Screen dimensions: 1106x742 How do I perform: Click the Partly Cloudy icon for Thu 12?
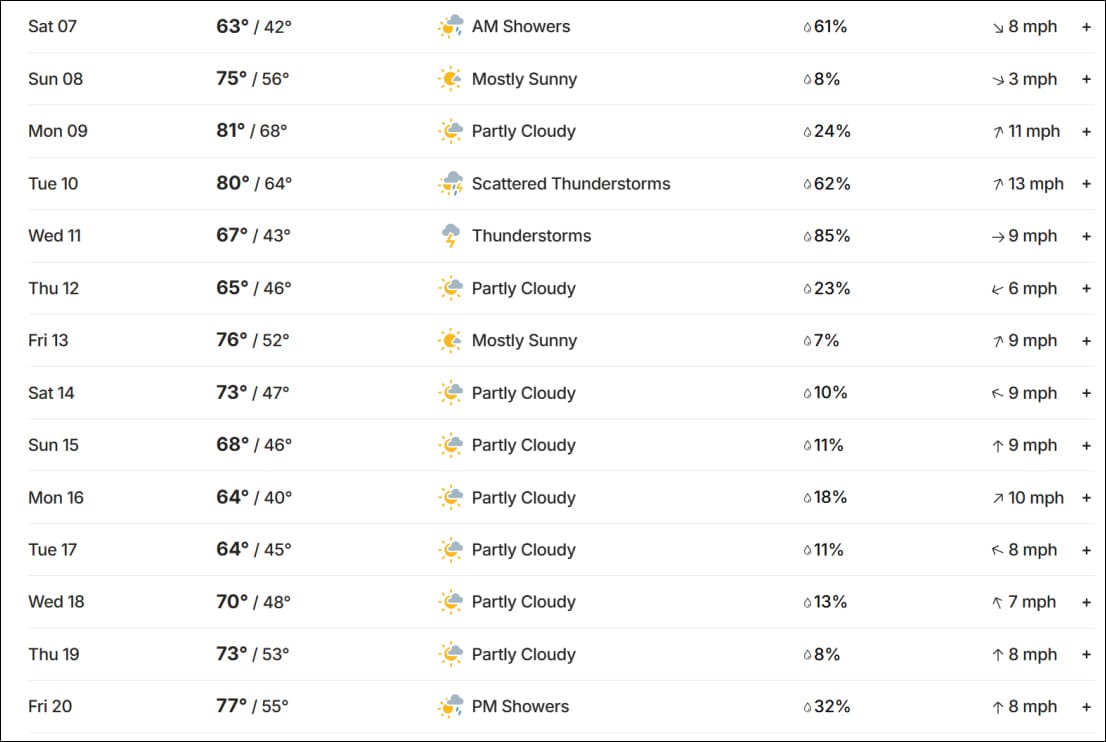[x=451, y=289]
